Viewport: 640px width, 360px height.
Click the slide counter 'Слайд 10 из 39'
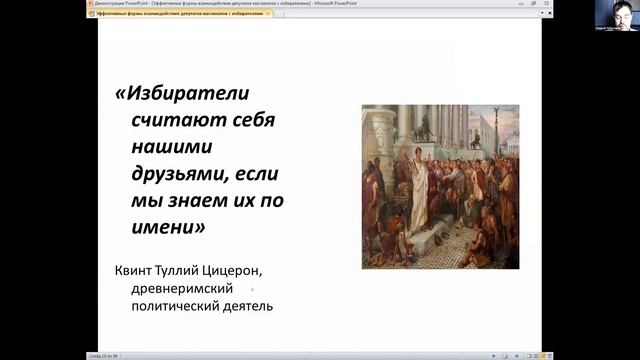103,356
